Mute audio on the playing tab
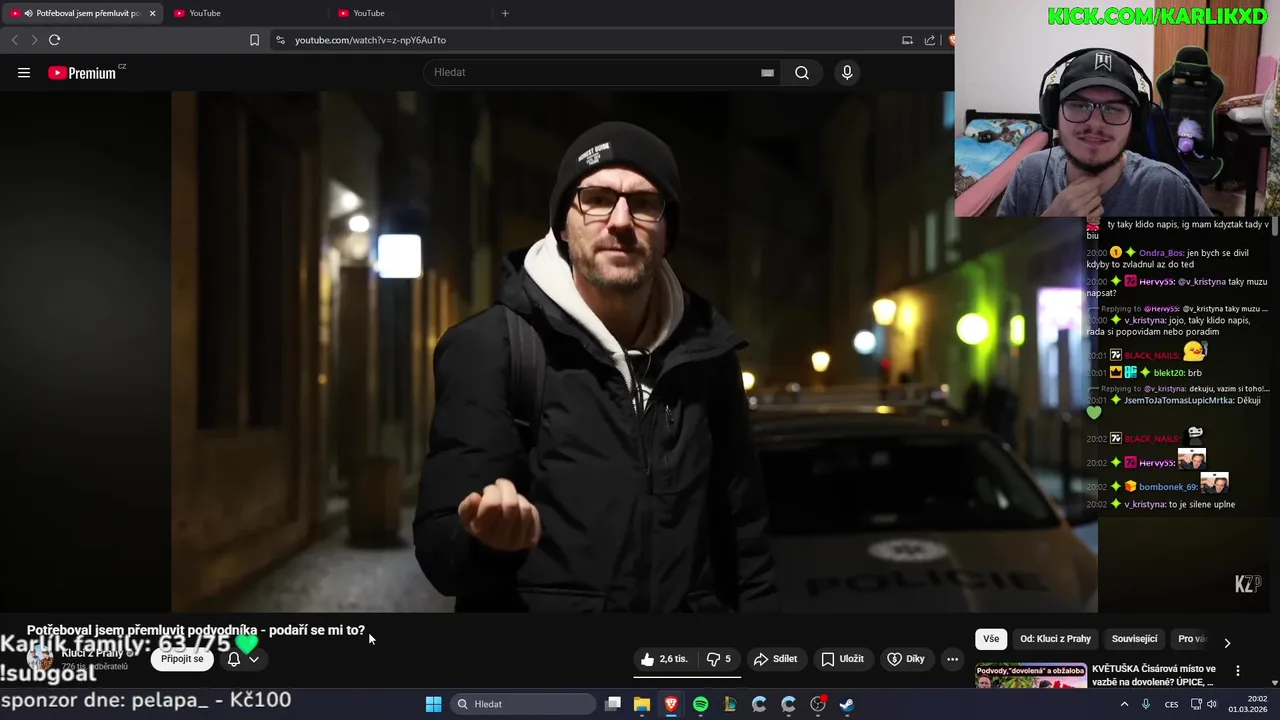Viewport: 1280px width, 720px height. point(28,13)
